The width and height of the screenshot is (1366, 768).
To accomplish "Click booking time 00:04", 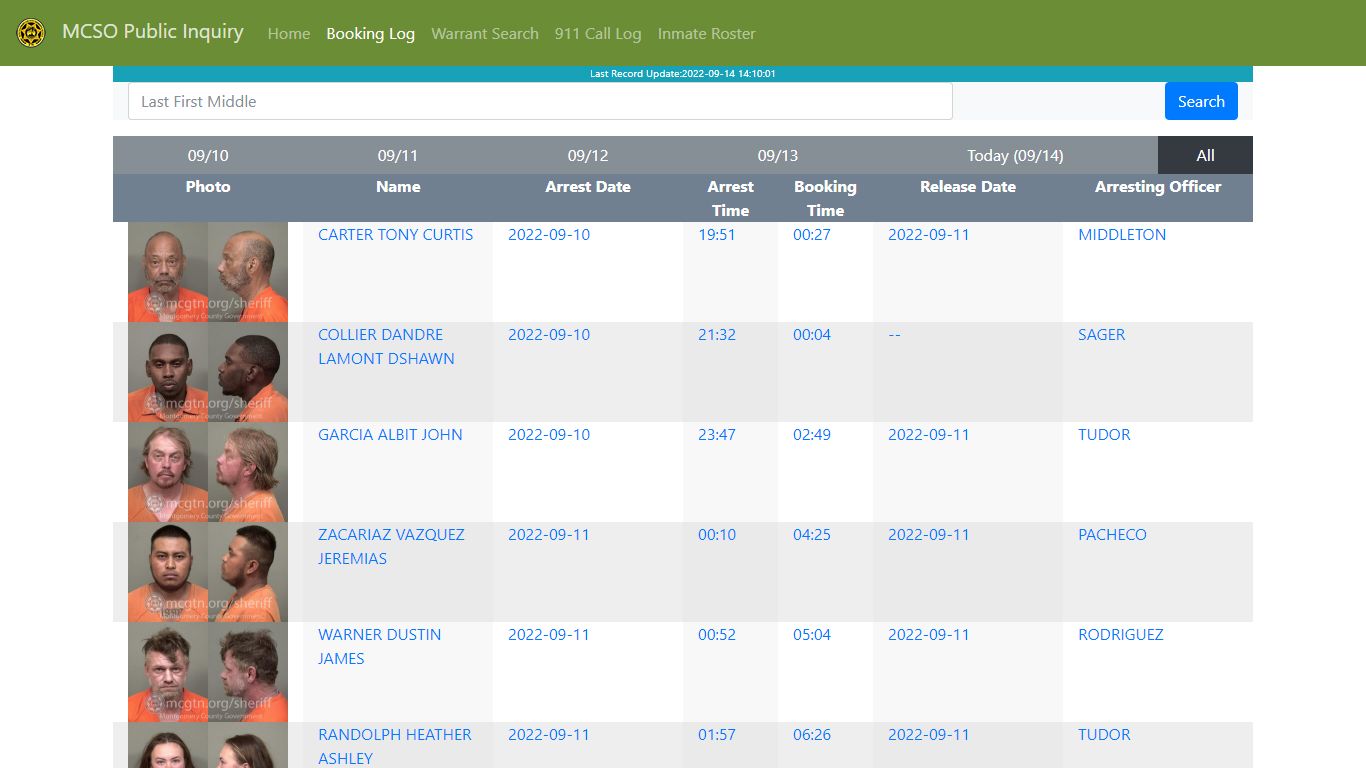I will click(812, 334).
